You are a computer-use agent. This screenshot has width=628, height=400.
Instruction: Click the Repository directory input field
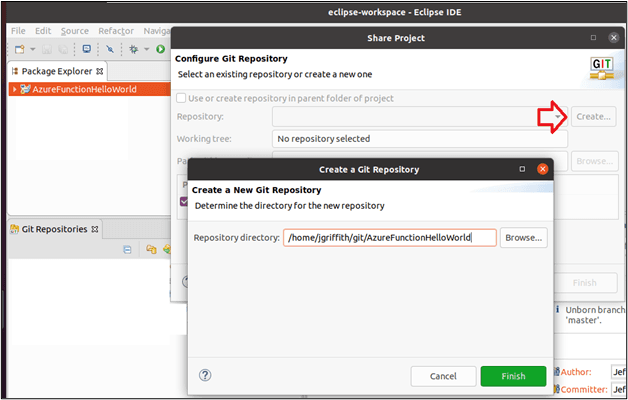pos(390,238)
